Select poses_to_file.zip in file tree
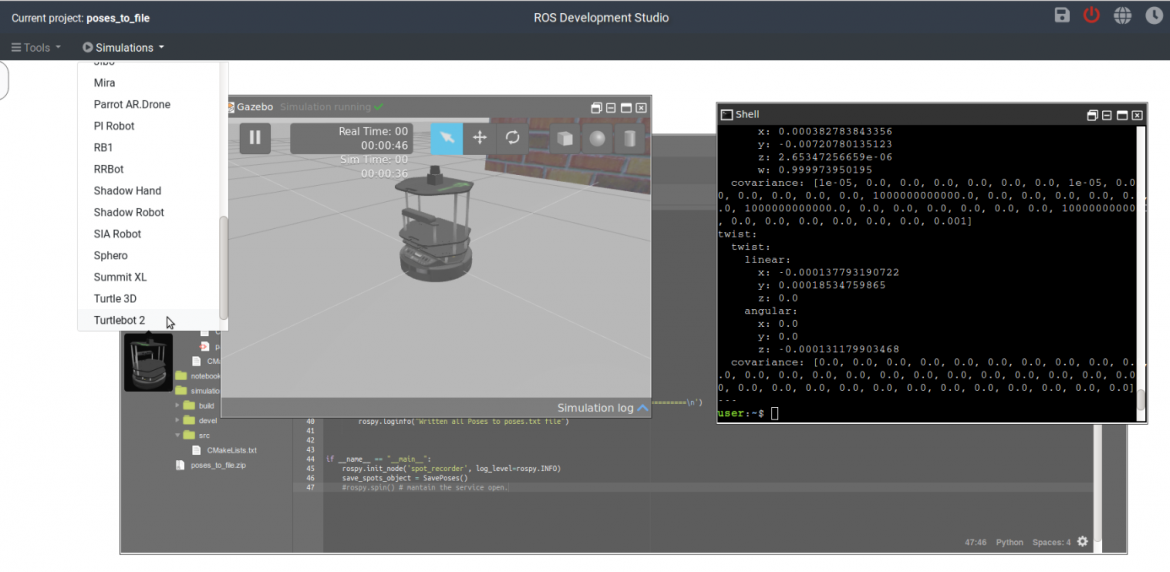 [x=210, y=465]
